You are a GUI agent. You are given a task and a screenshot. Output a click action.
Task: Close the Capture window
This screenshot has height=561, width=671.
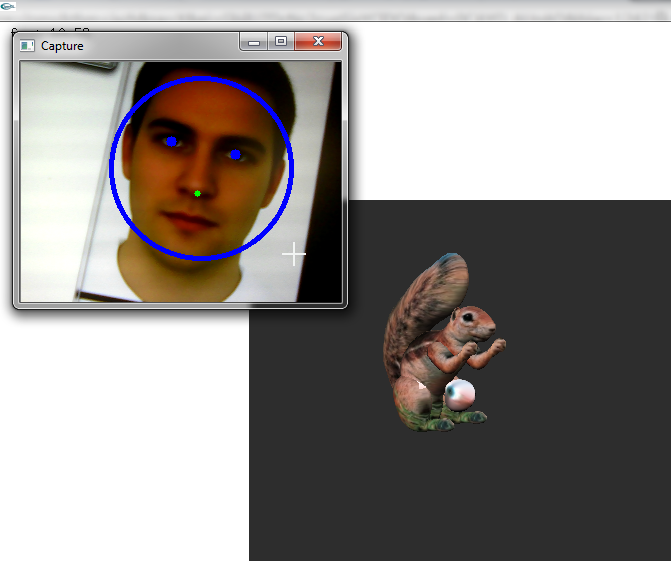coord(319,42)
